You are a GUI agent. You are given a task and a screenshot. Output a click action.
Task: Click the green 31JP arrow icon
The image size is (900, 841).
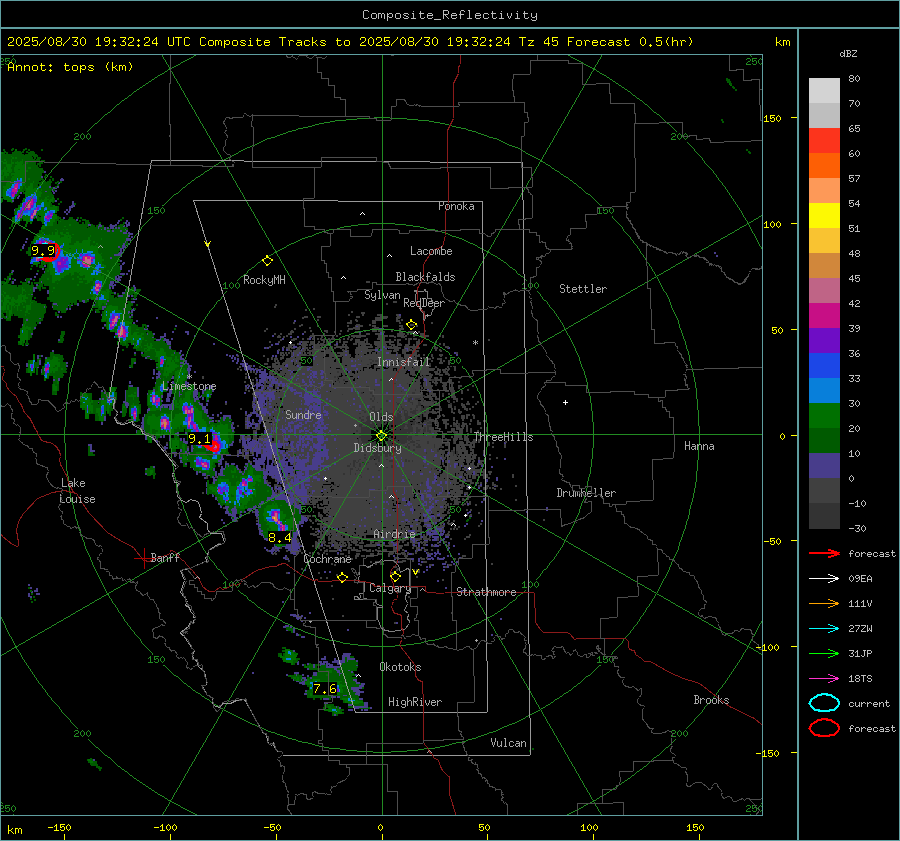click(824, 653)
